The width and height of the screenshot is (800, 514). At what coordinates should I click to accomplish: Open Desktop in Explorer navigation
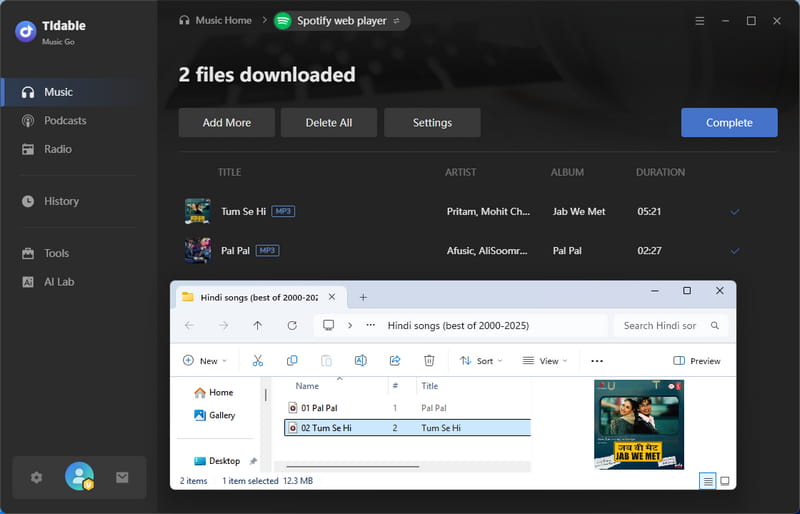tap(217, 461)
